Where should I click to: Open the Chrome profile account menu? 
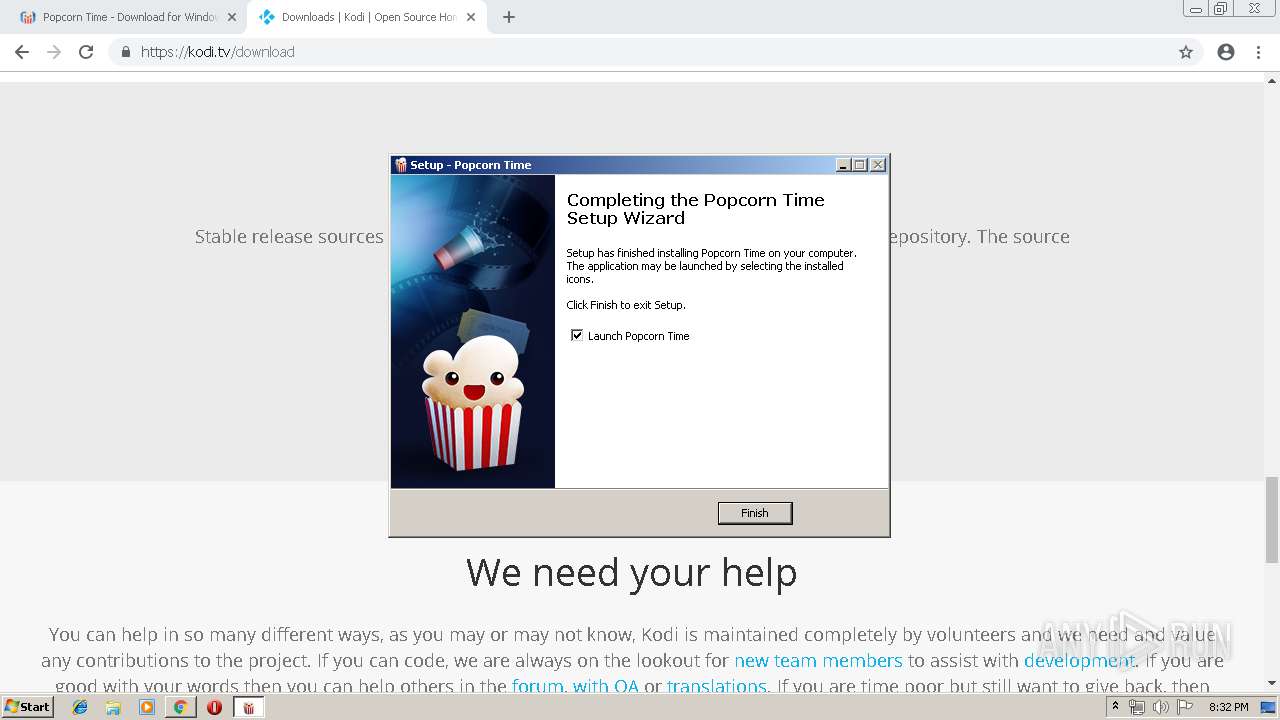(1226, 52)
